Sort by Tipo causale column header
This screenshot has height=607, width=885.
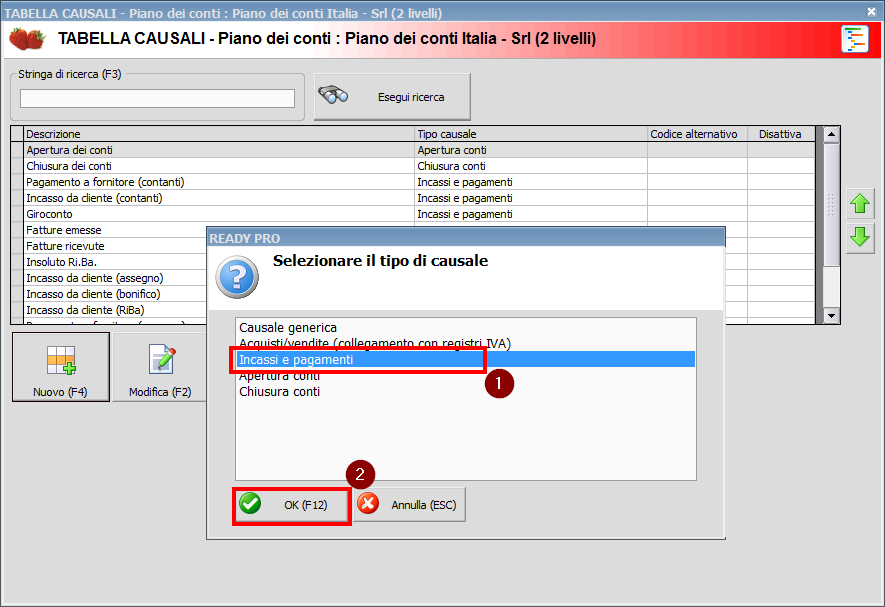[x=530, y=134]
